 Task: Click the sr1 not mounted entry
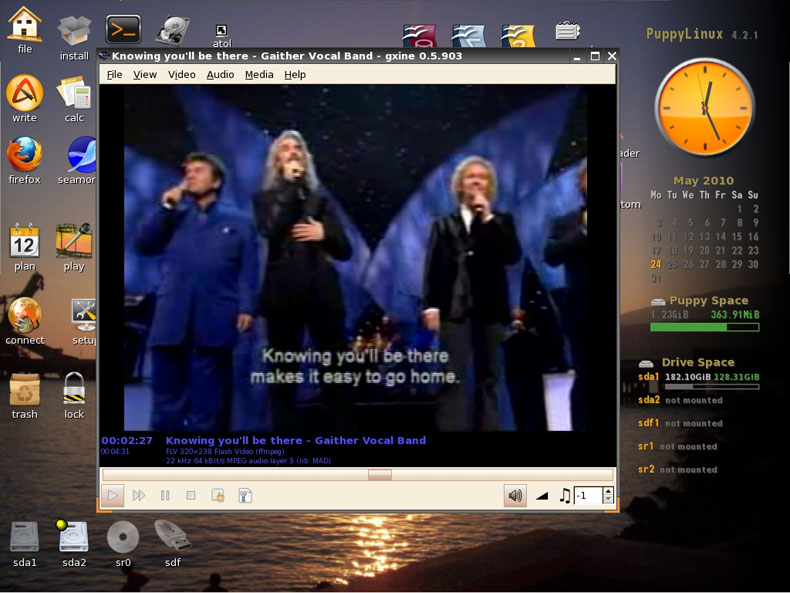click(678, 446)
